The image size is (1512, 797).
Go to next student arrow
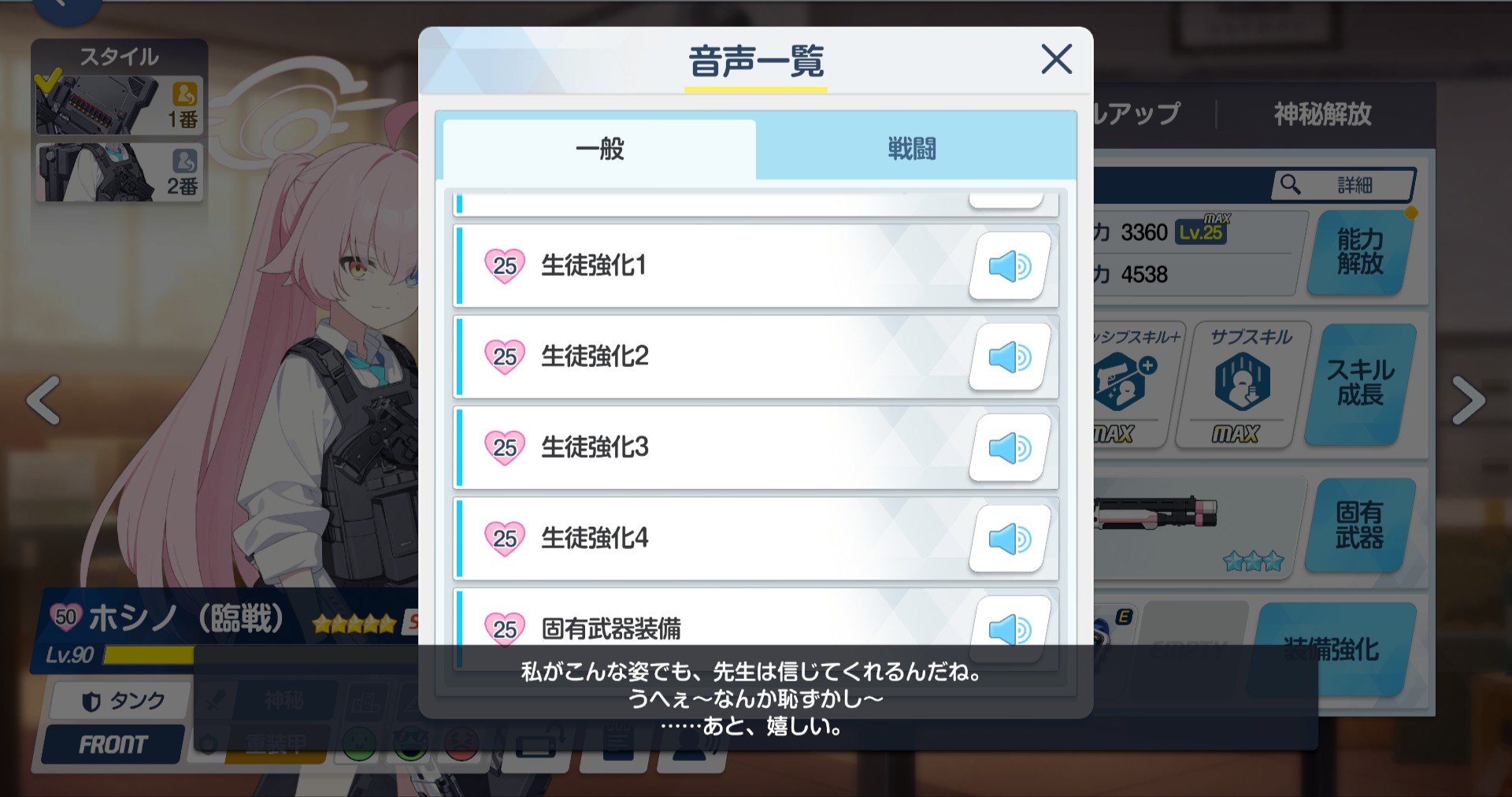1468,400
